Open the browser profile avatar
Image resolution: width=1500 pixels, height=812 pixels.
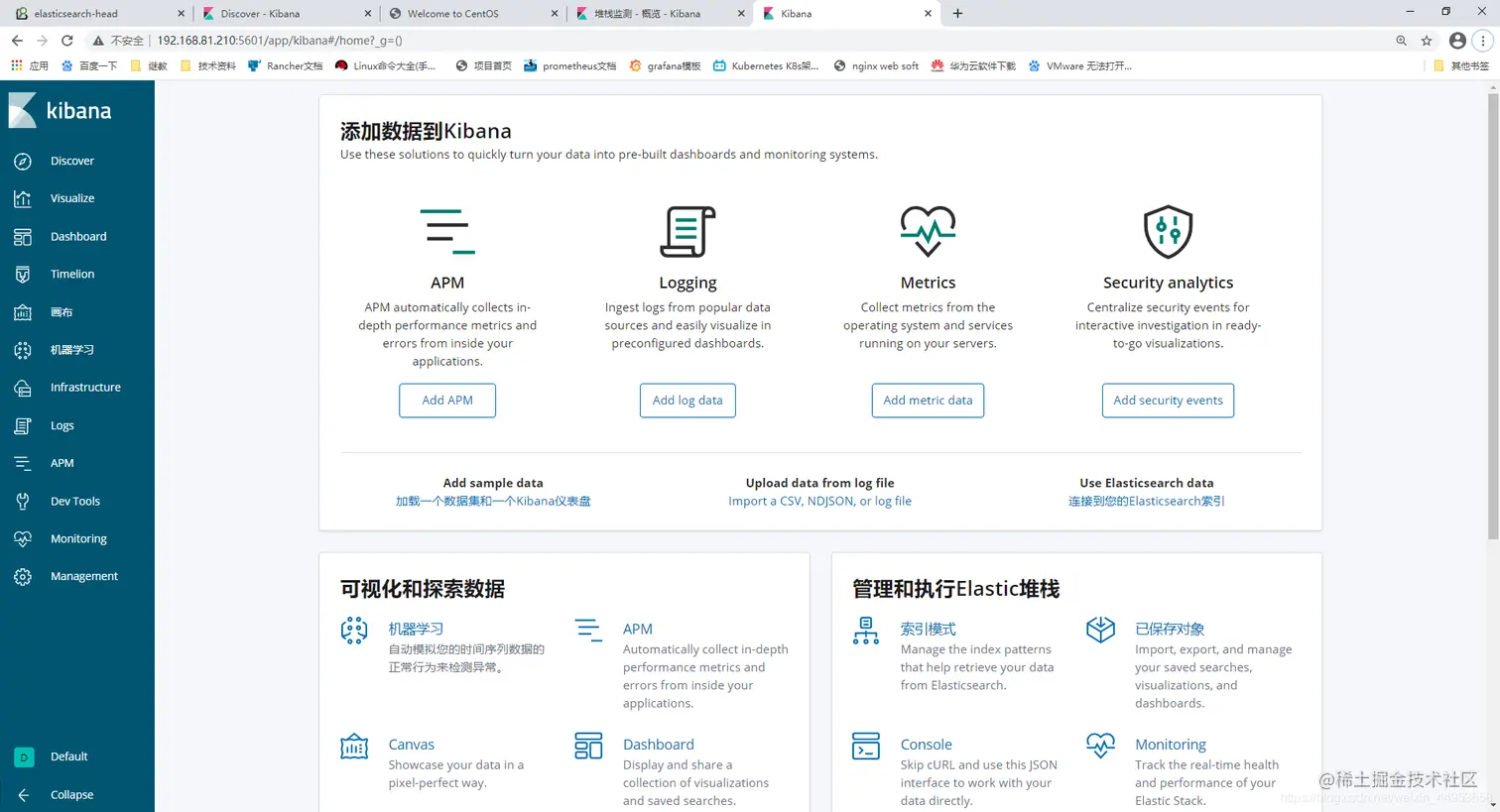[1457, 41]
